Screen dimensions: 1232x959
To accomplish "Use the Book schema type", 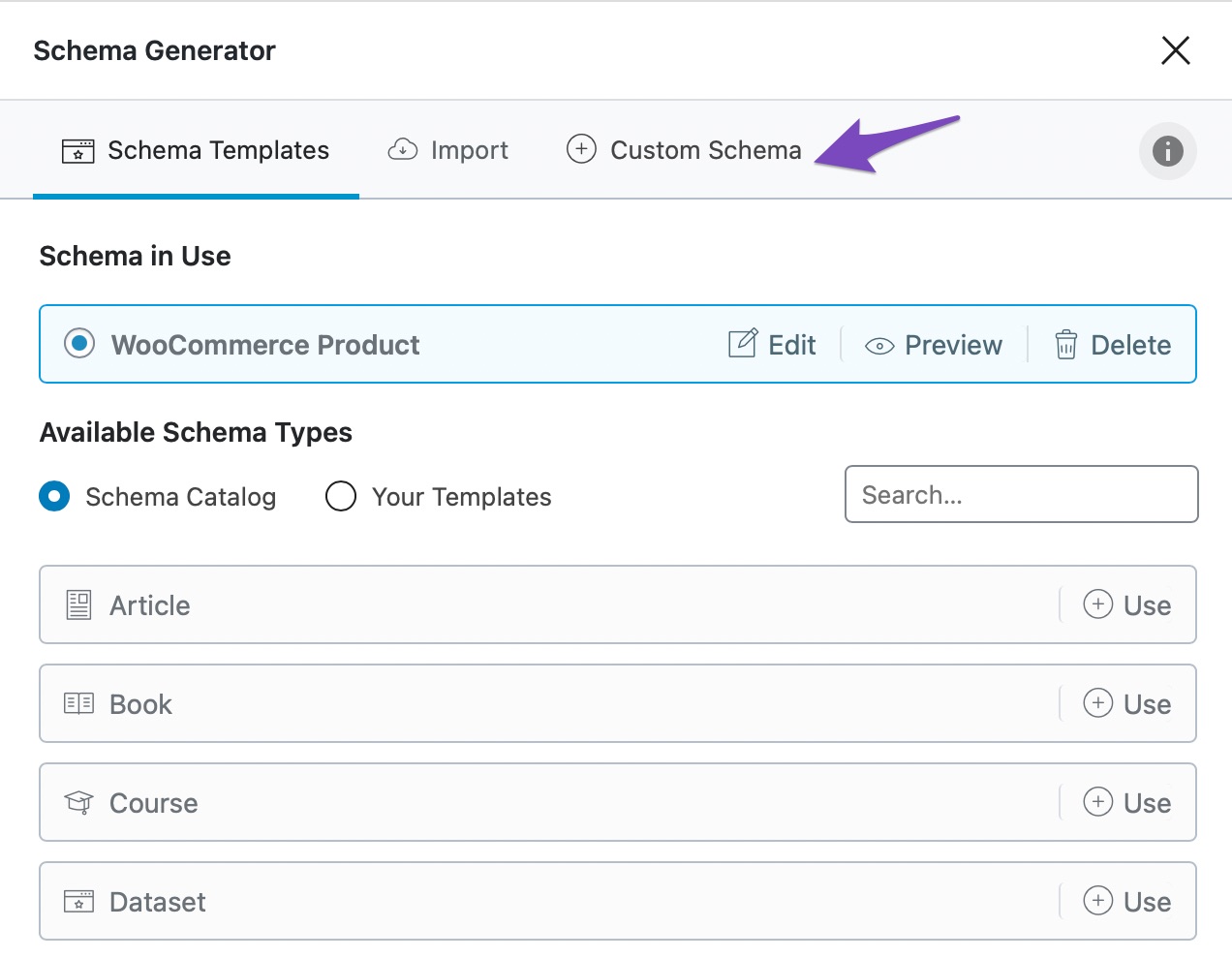I will coord(1127,704).
